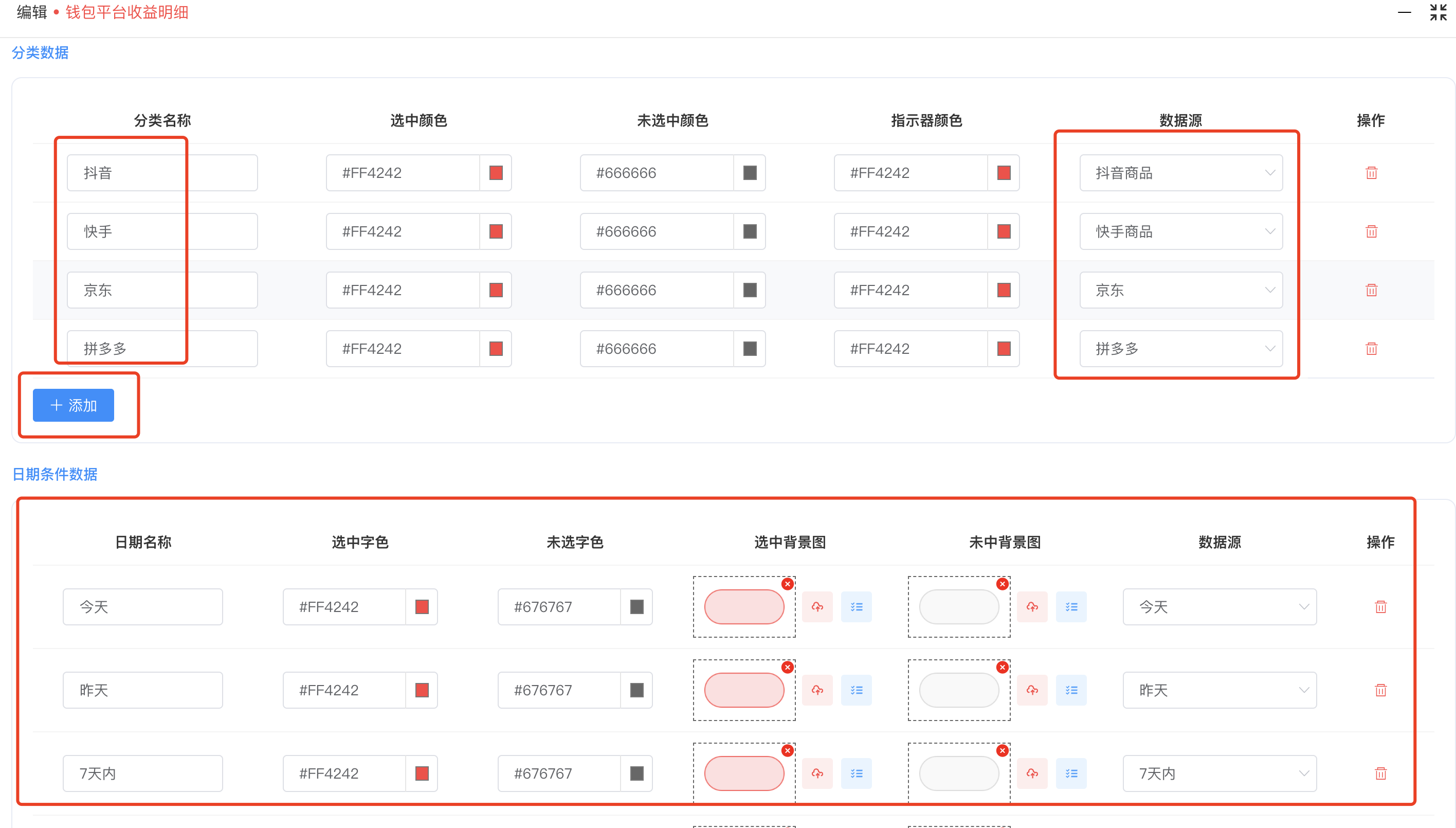The width and height of the screenshot is (1456, 828).
Task: Open 快手商品 data source dropdown
Action: (1181, 231)
